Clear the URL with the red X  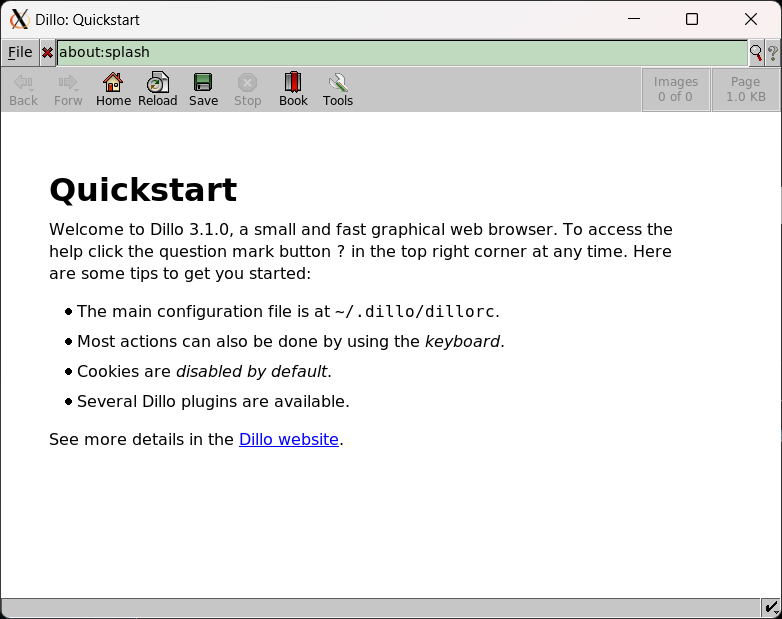(x=47, y=52)
